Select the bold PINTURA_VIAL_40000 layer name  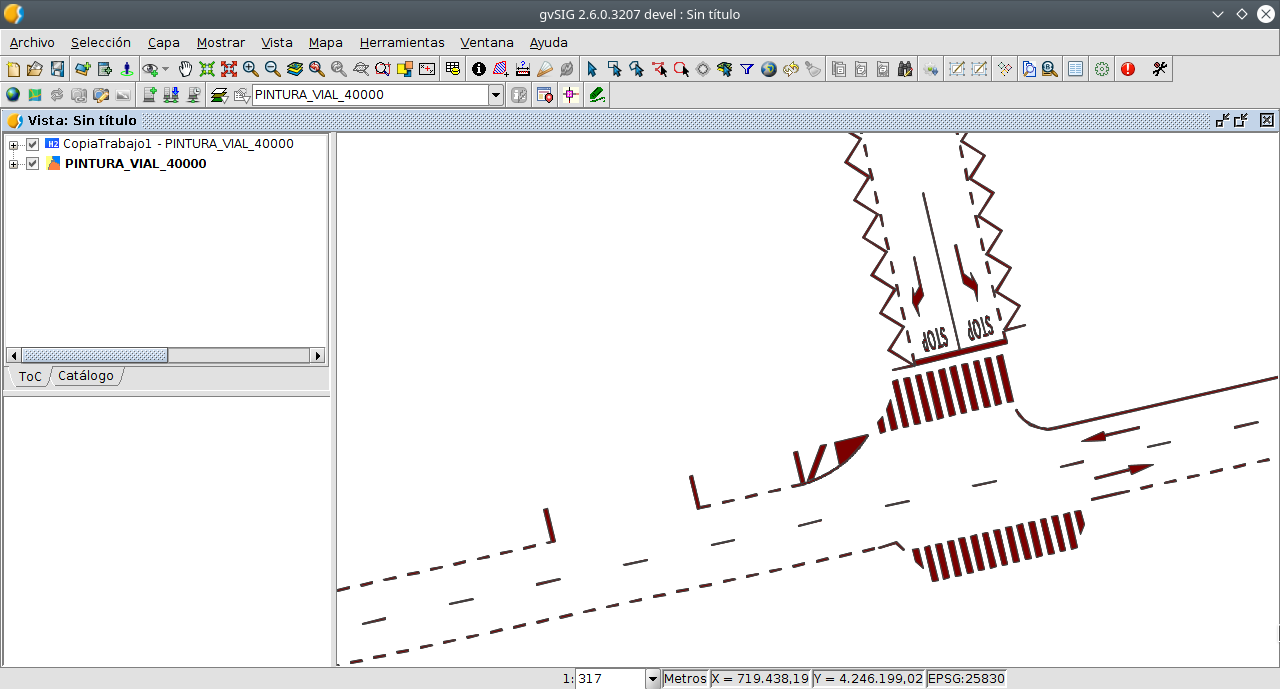136,164
